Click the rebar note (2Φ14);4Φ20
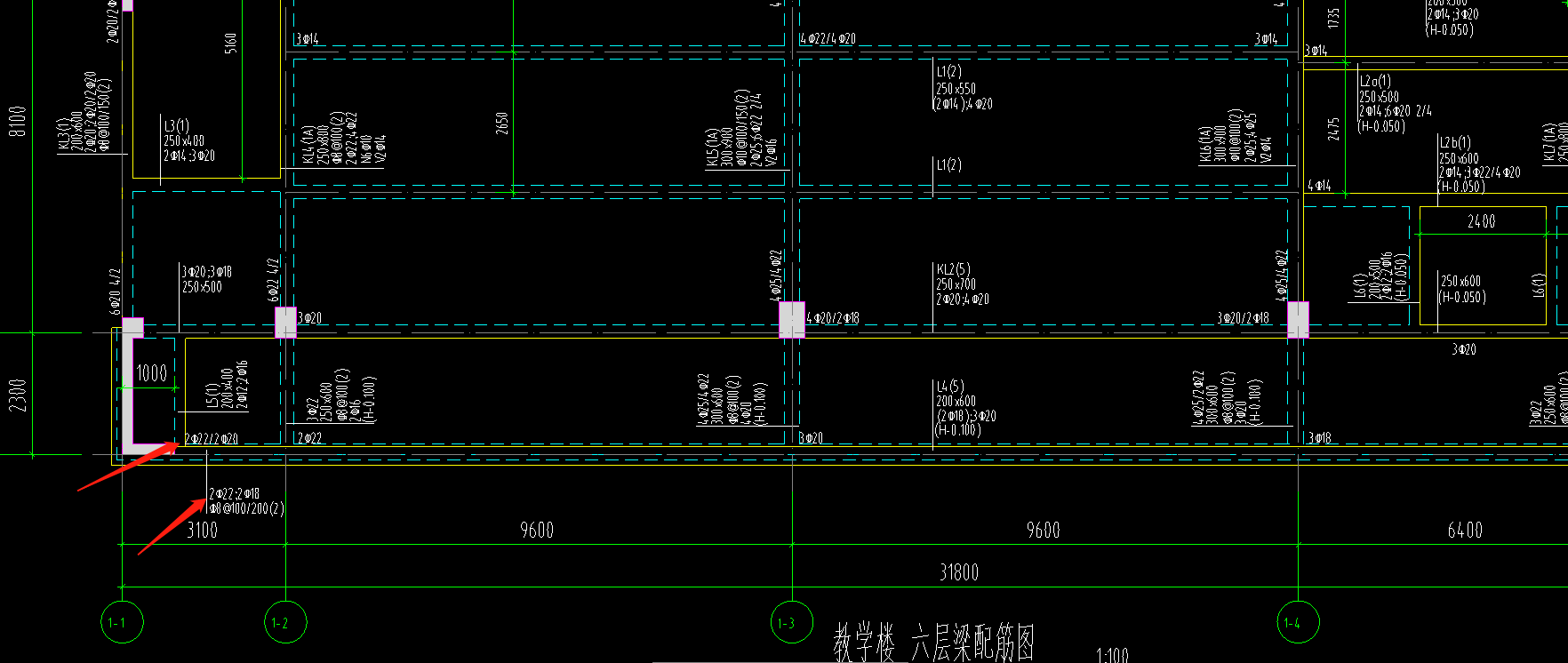 963,104
